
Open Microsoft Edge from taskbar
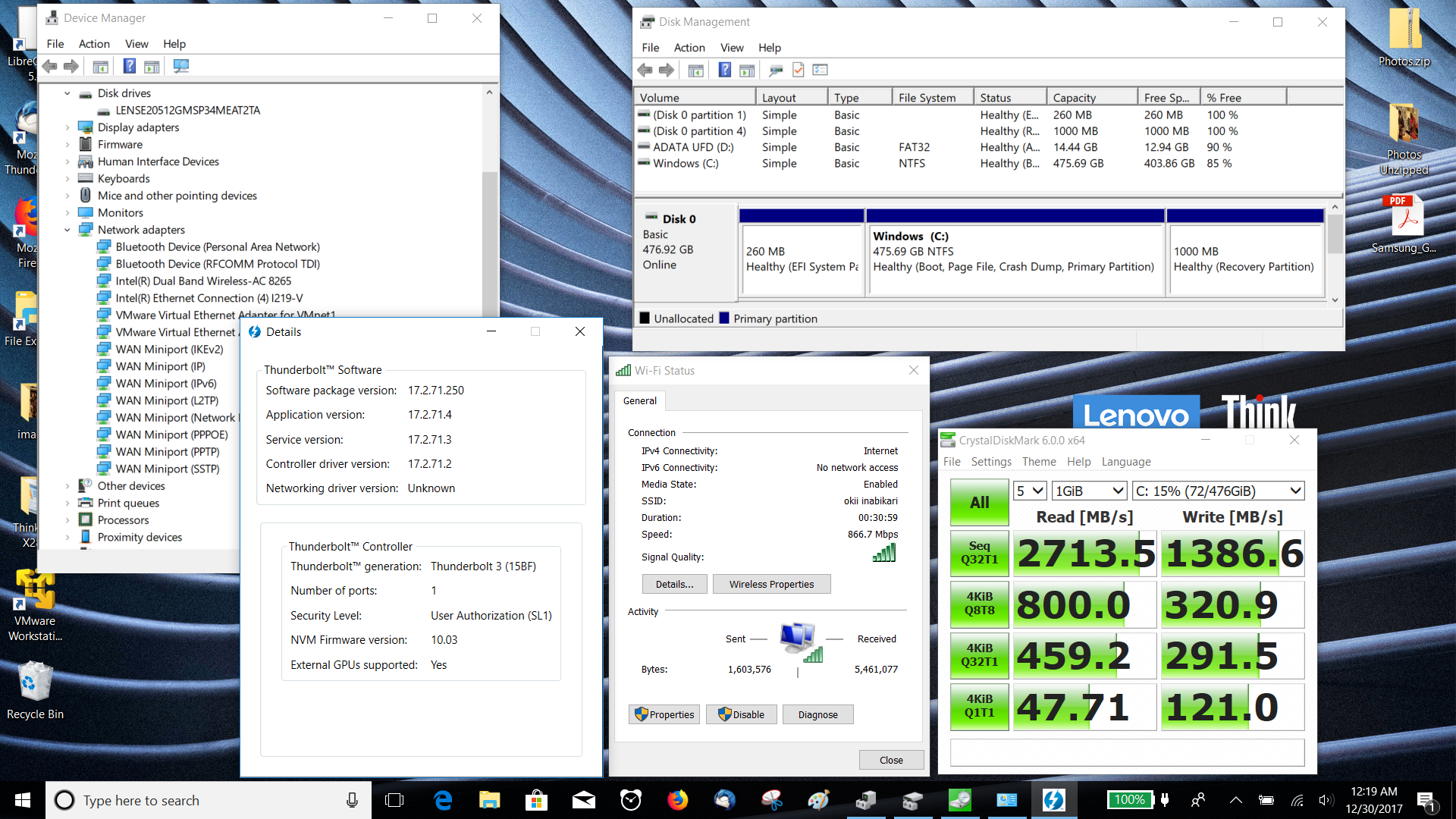pos(443,800)
